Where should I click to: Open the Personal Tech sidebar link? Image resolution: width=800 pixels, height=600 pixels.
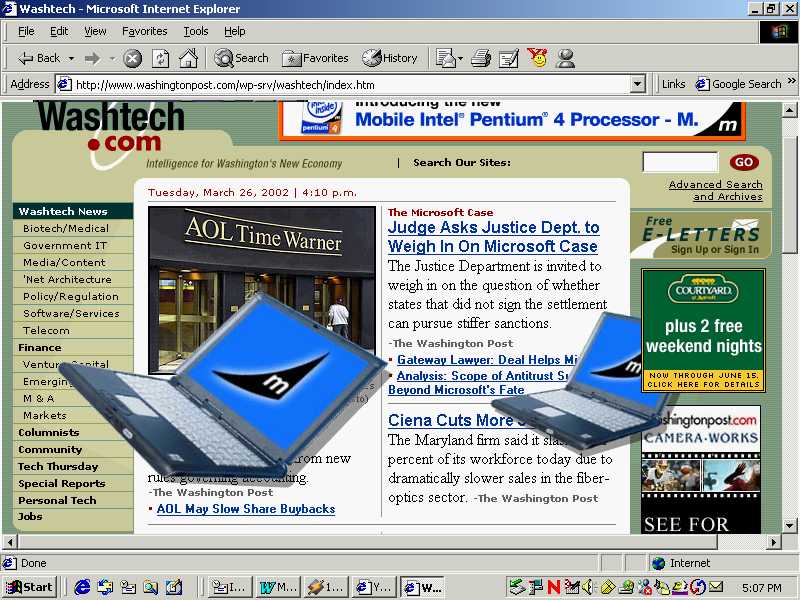click(x=57, y=501)
